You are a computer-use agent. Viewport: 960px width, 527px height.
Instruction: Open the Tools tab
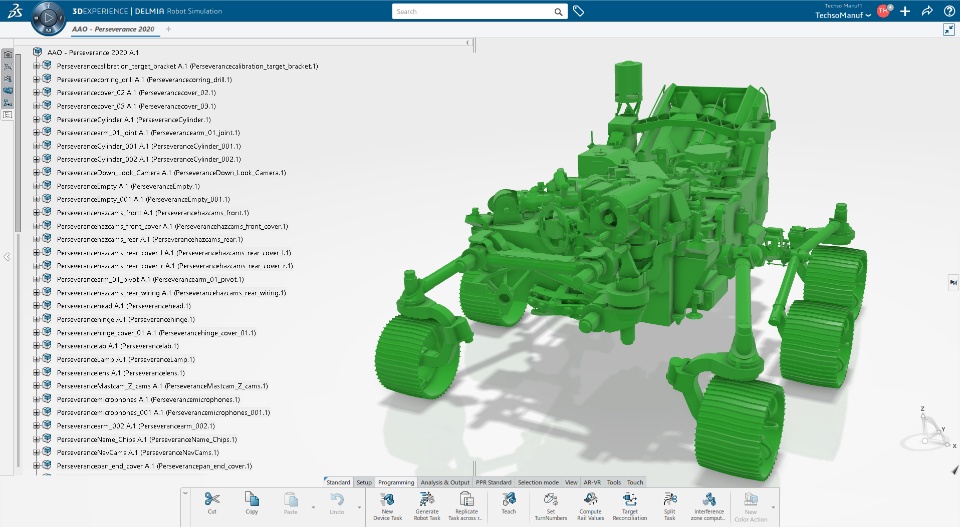pyautogui.click(x=614, y=482)
